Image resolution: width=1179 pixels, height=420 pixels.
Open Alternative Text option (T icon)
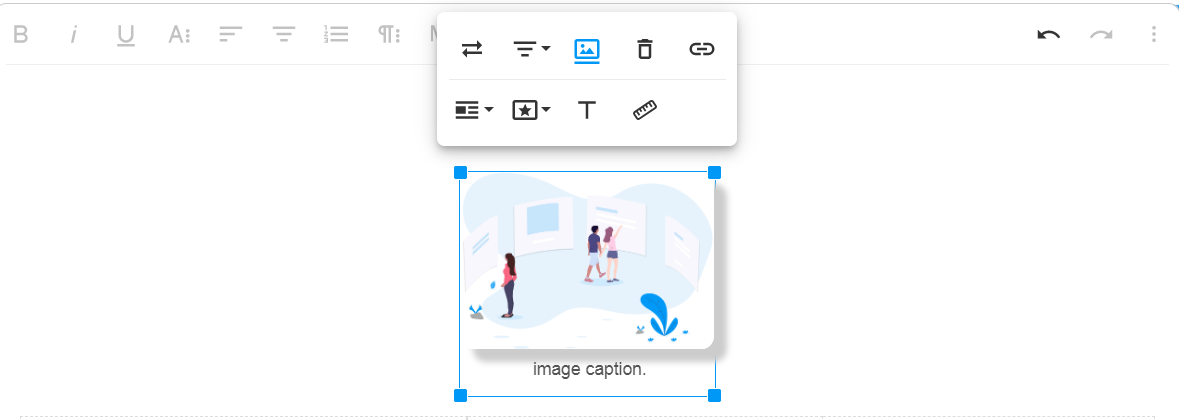click(587, 110)
